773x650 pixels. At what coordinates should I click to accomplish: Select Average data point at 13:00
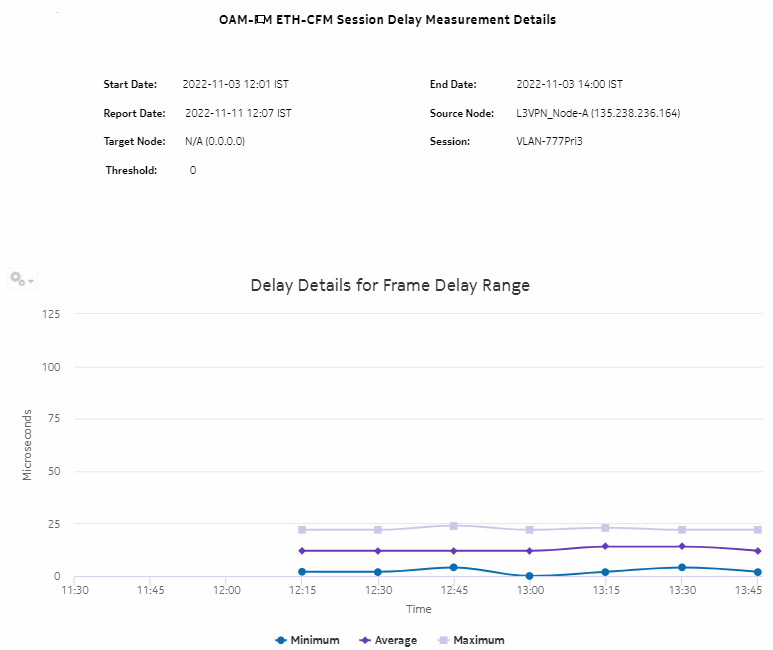529,551
